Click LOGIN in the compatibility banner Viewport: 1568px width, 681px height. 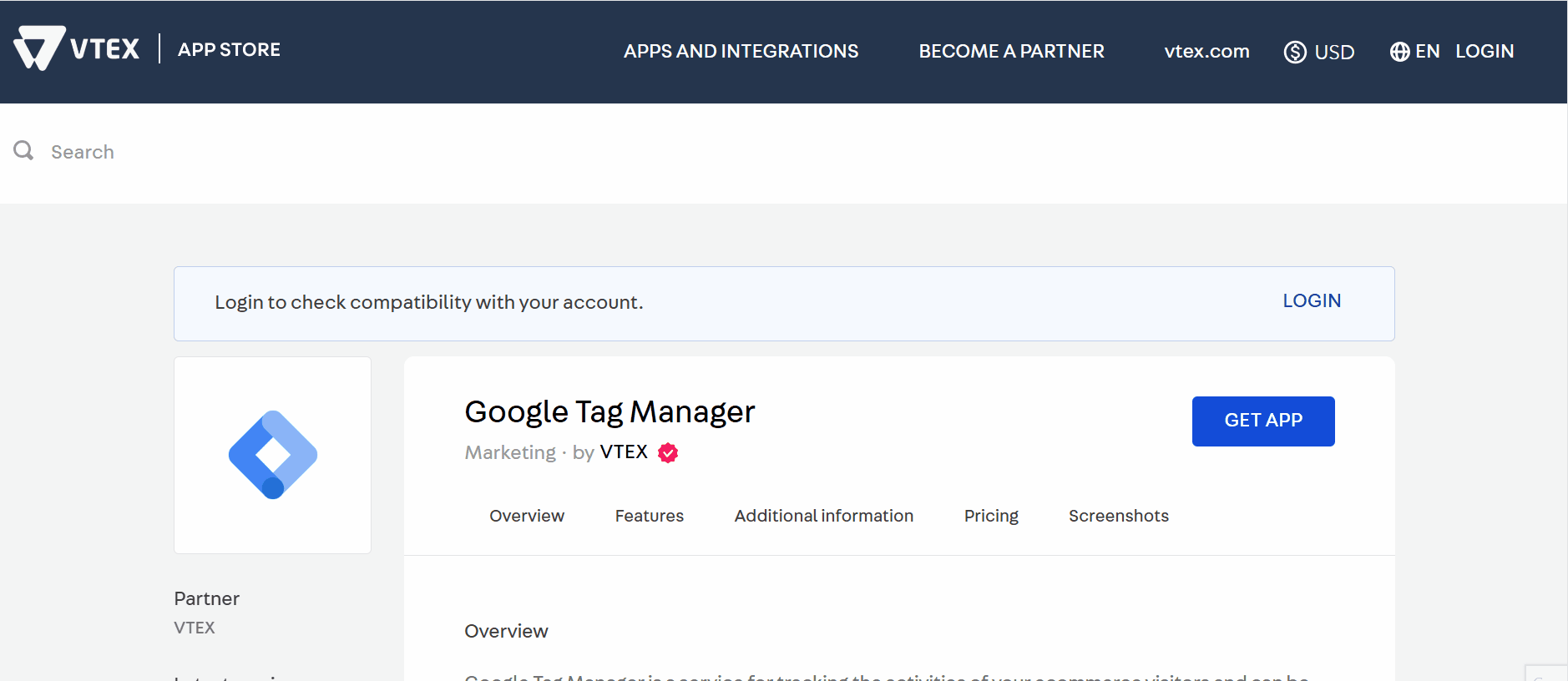[1312, 300]
